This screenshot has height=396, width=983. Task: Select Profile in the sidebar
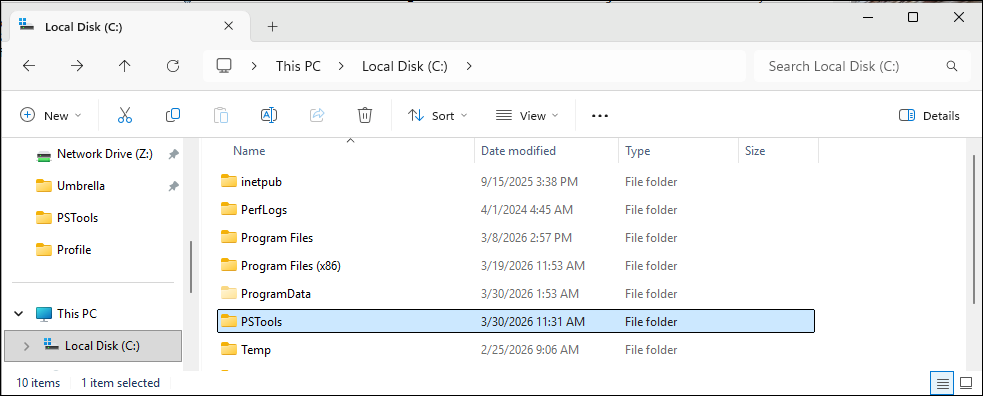point(74,250)
